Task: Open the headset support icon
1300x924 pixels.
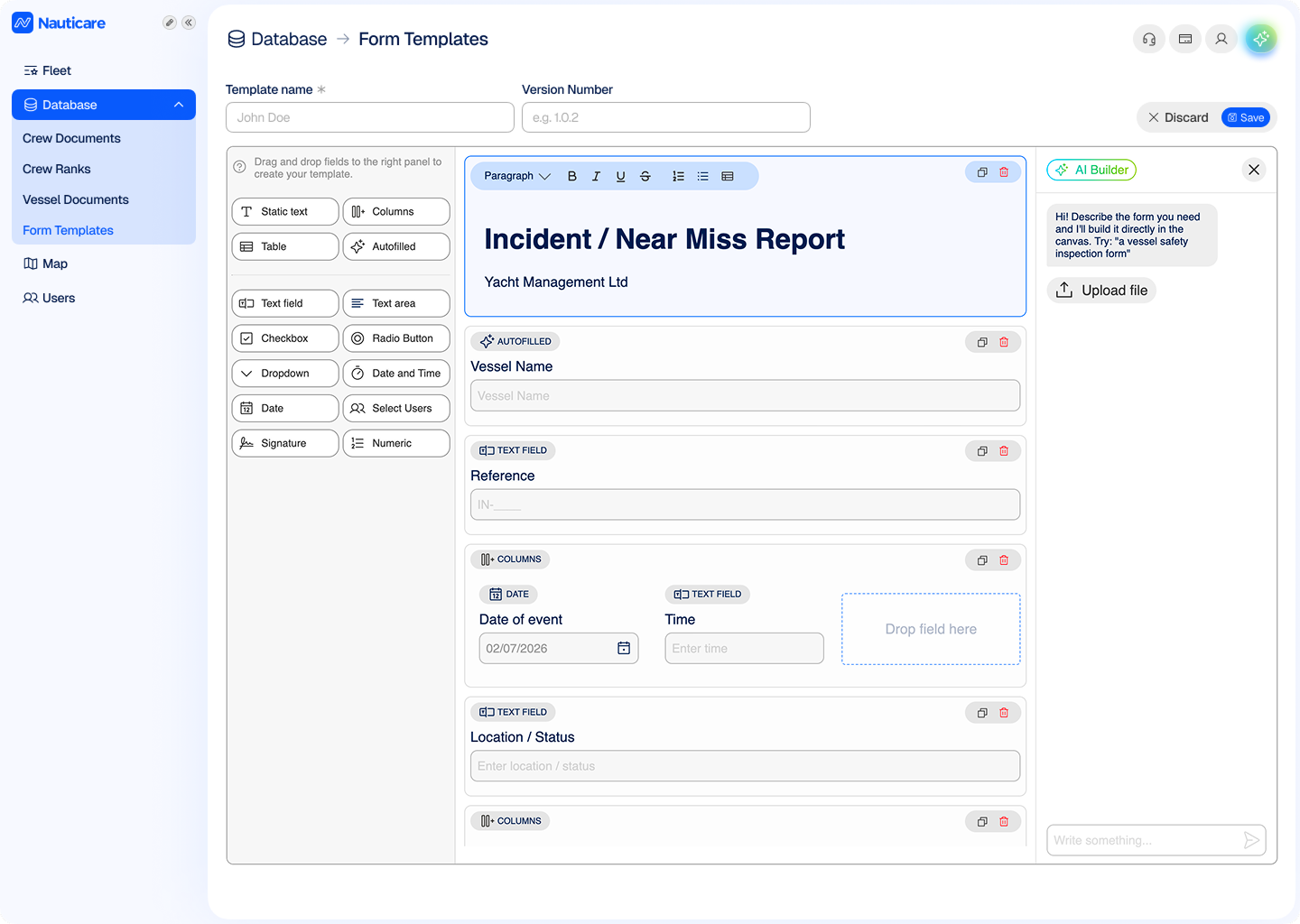Action: [x=1149, y=39]
